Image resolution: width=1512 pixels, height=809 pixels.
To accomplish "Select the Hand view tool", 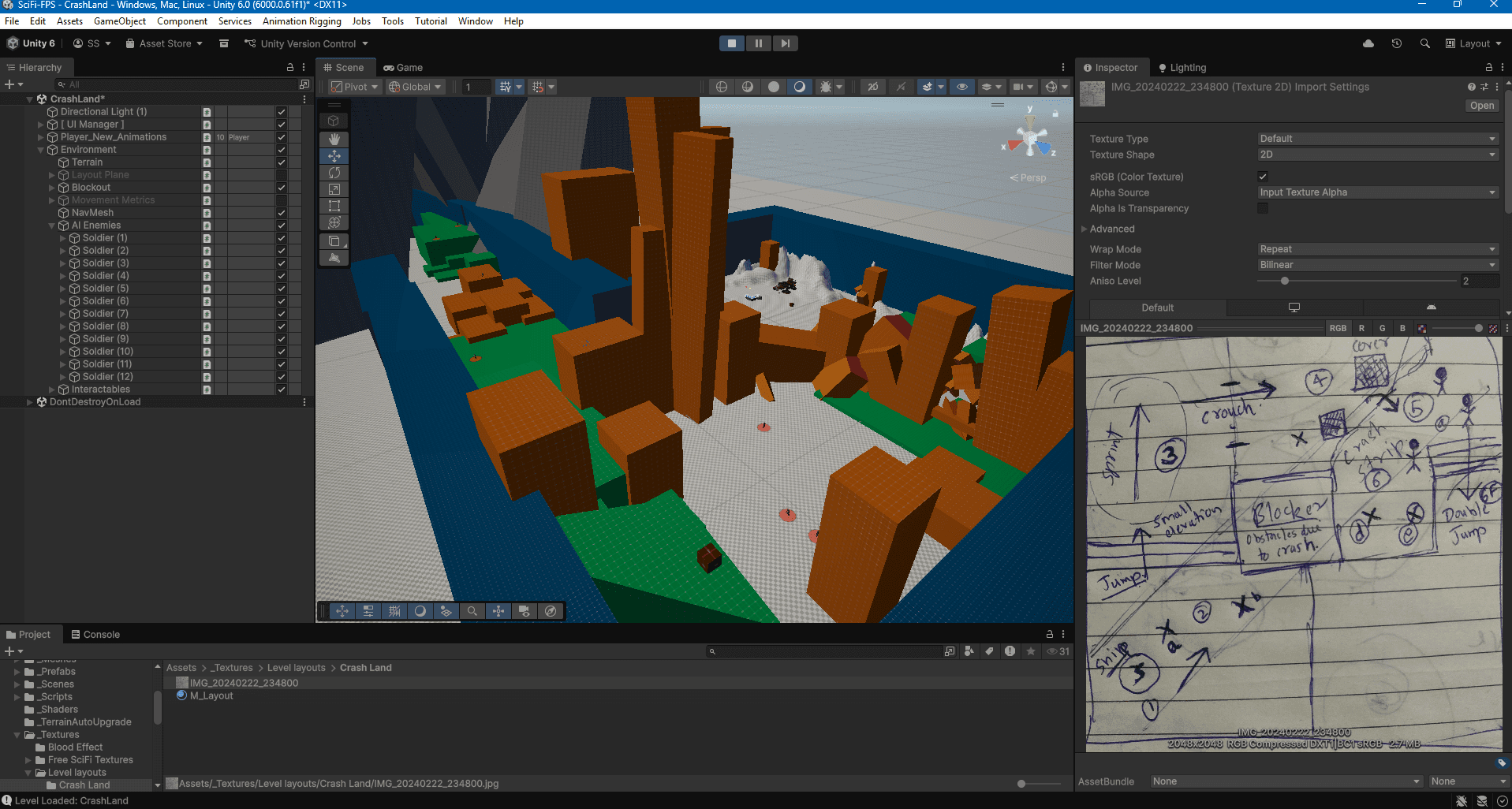I will pos(334,139).
